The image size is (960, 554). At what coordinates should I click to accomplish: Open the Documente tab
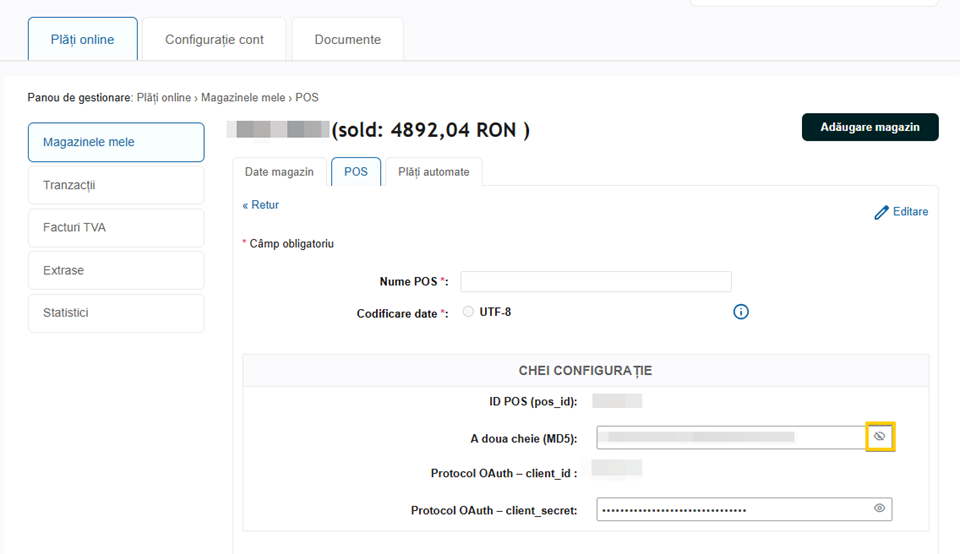tap(347, 40)
